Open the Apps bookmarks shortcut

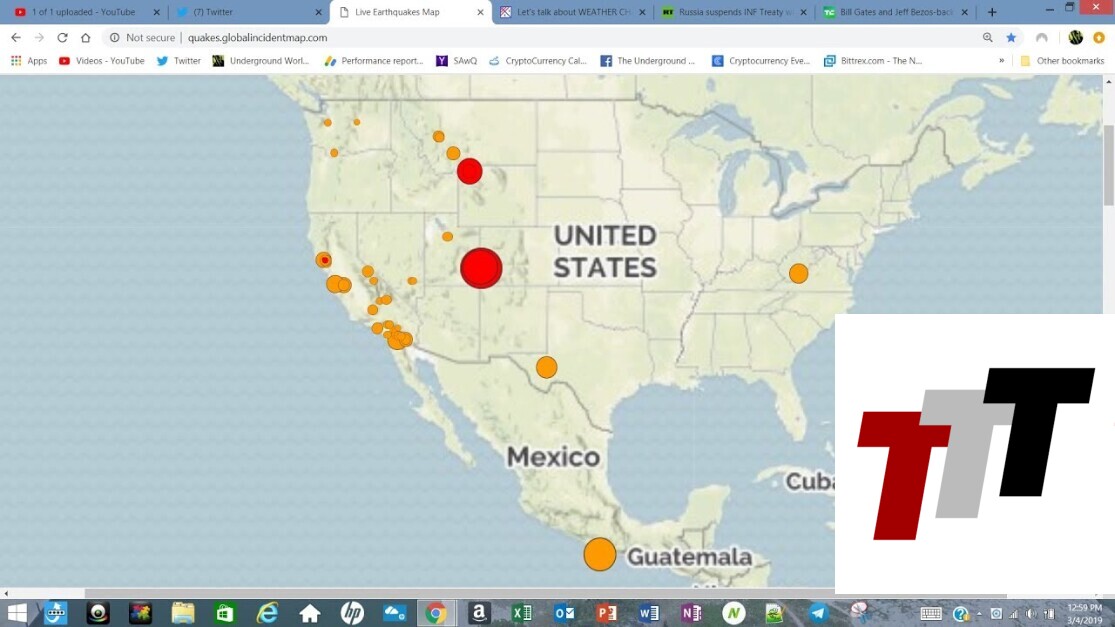(x=29, y=61)
